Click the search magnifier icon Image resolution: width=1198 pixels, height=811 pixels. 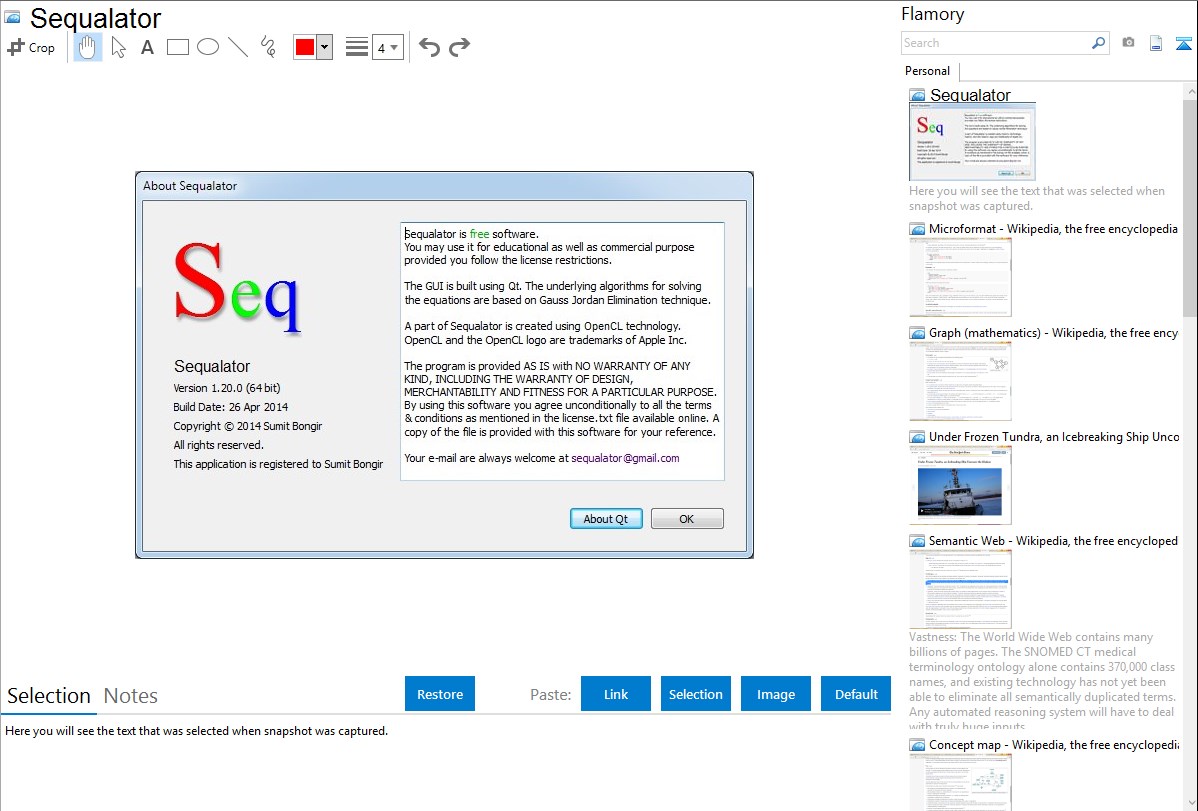pos(1098,43)
